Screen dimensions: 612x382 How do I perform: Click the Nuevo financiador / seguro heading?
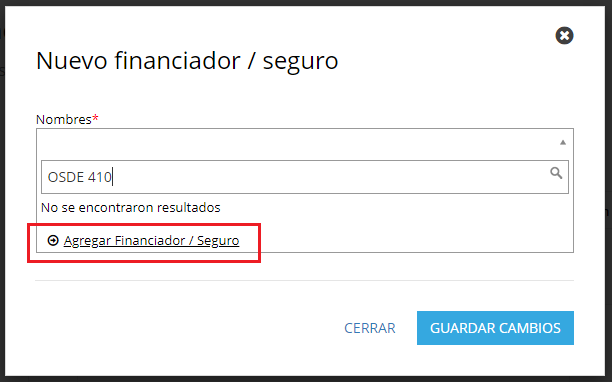(187, 61)
